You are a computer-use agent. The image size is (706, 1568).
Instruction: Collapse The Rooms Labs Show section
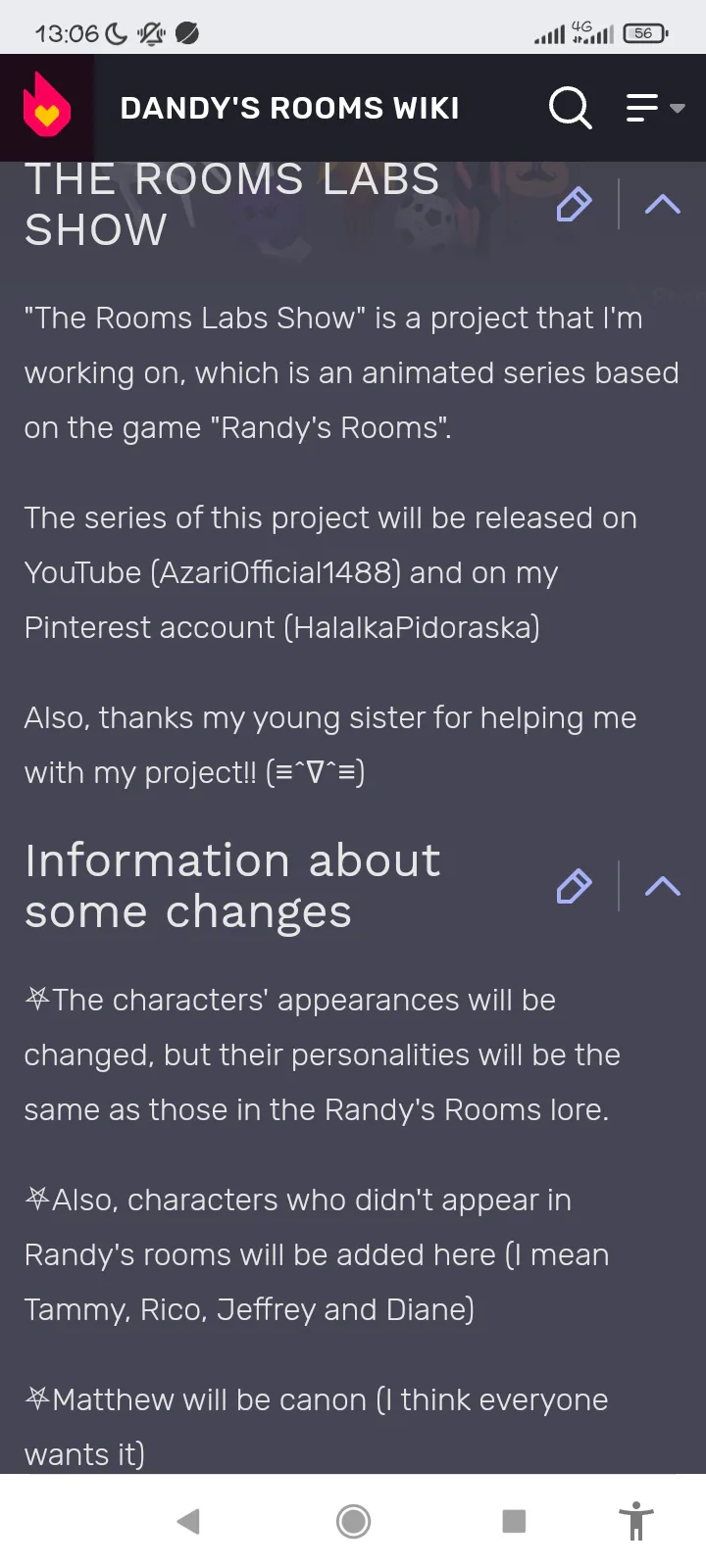(x=663, y=204)
